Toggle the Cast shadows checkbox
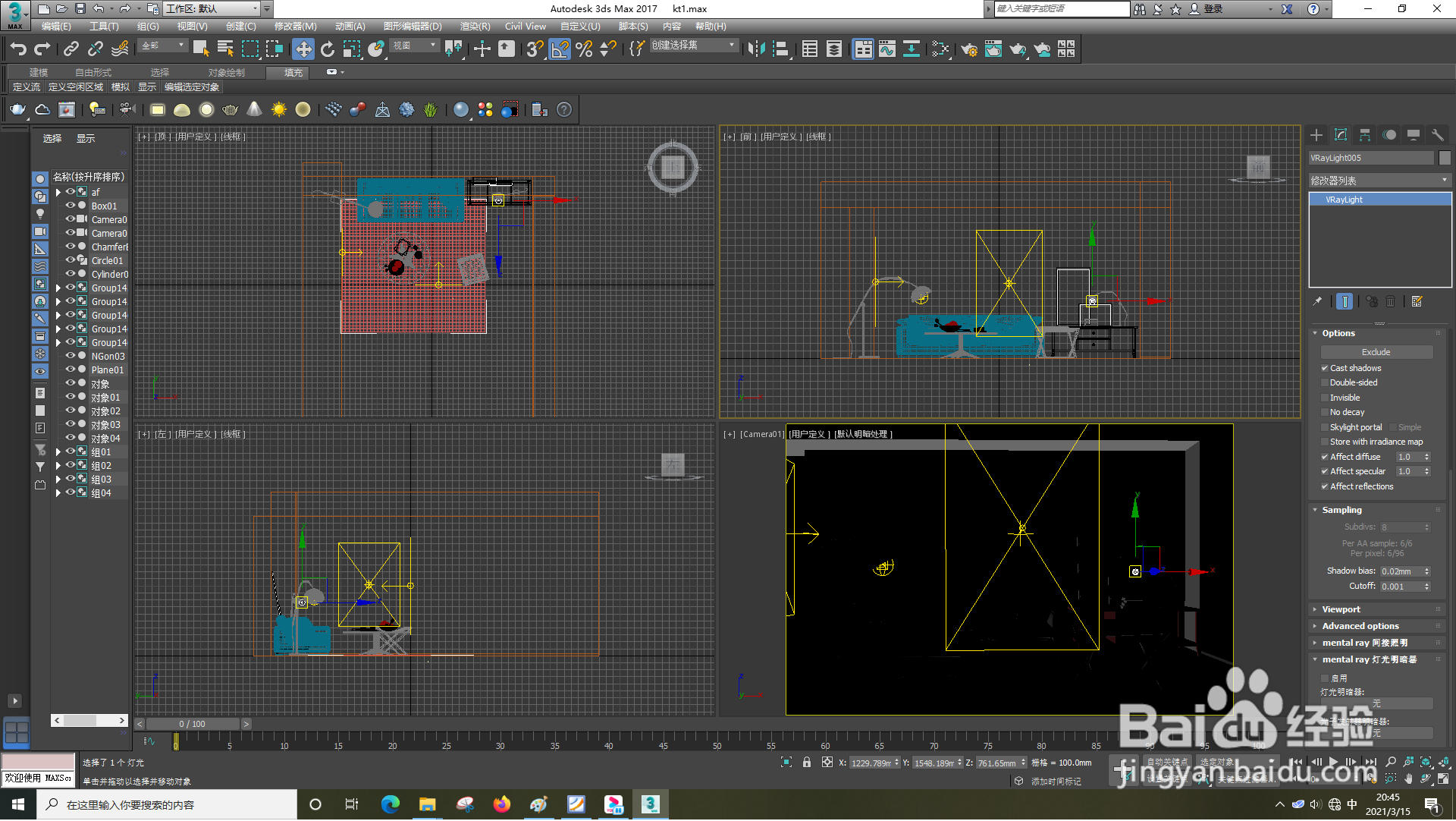This screenshot has height=821, width=1456. pos(1325,368)
